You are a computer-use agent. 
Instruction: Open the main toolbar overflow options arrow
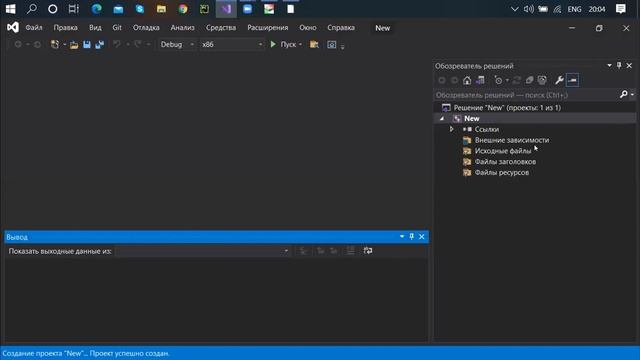342,47
